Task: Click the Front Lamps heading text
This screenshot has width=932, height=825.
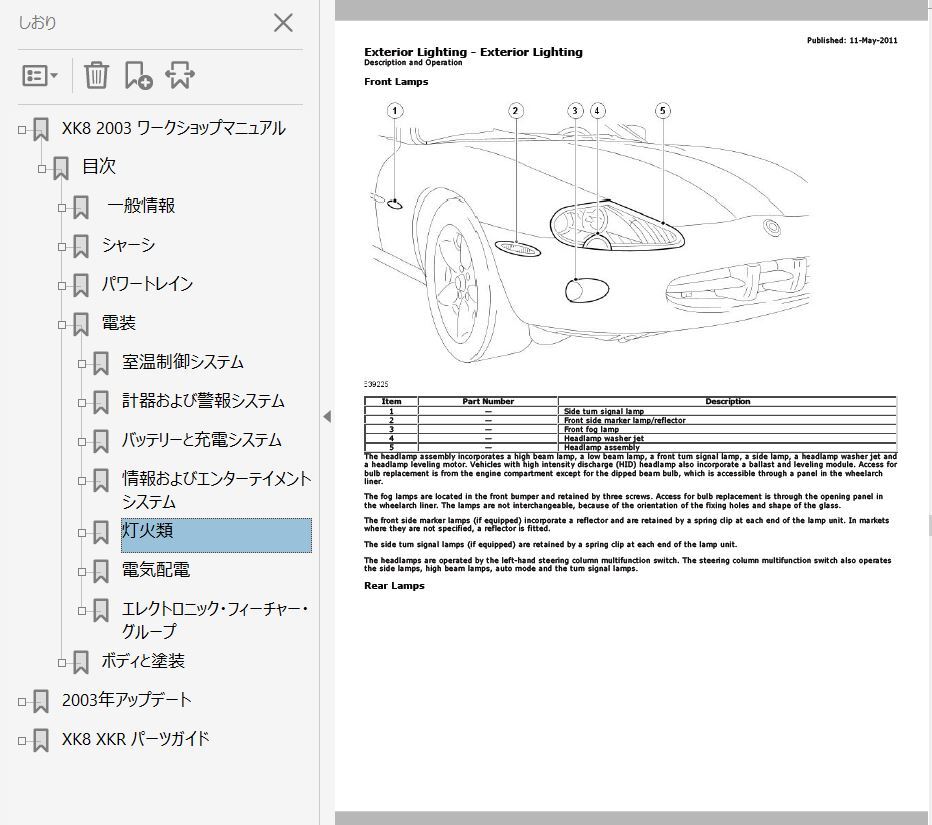Action: (x=396, y=82)
